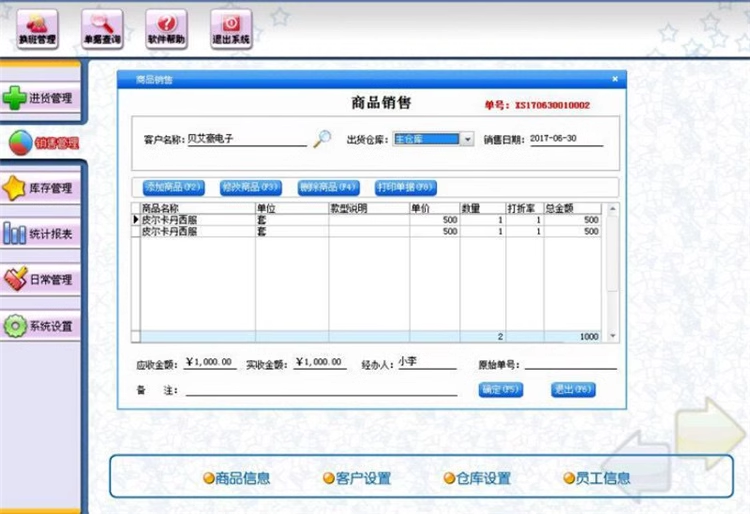Screen dimensions: 750x514
Task: Click the 客户名称 input field
Action: 247,139
